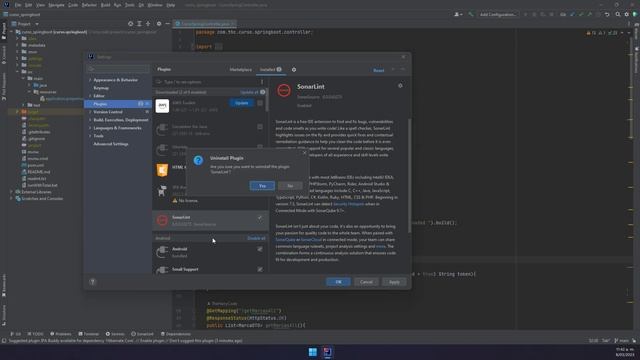Open the SonarLint detail gear menu

coord(400,86)
